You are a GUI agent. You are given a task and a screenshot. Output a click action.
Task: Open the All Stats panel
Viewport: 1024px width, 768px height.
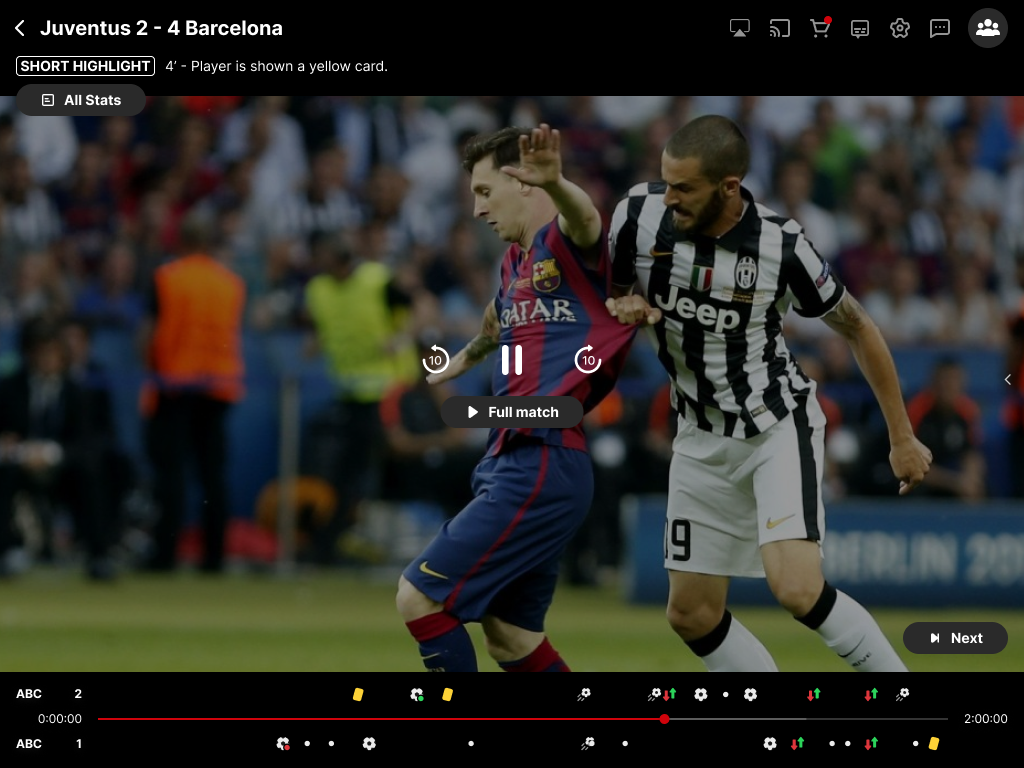[81, 100]
